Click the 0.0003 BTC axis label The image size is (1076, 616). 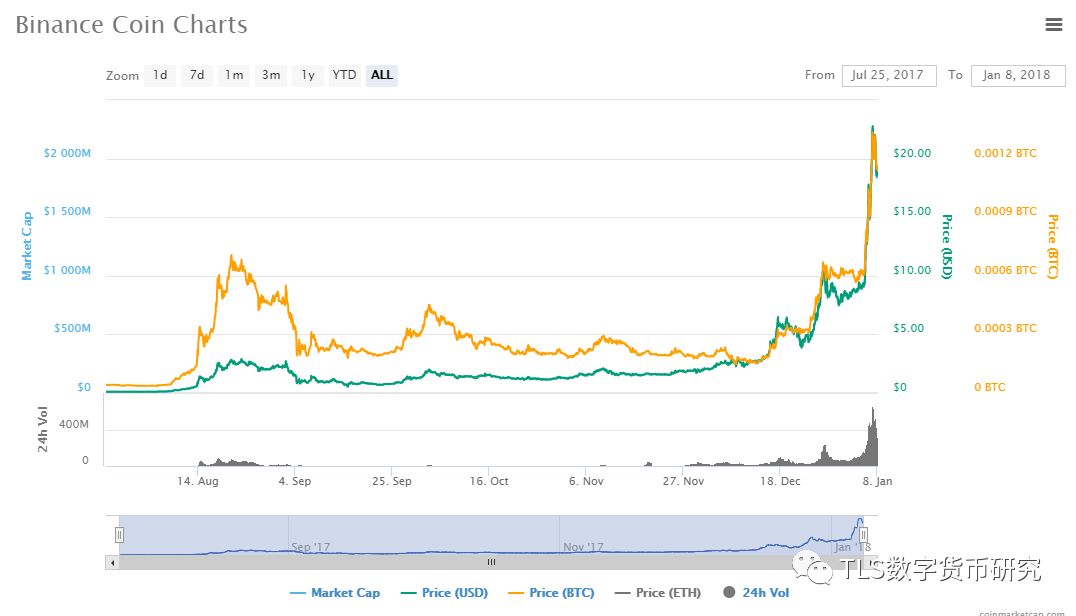1005,329
